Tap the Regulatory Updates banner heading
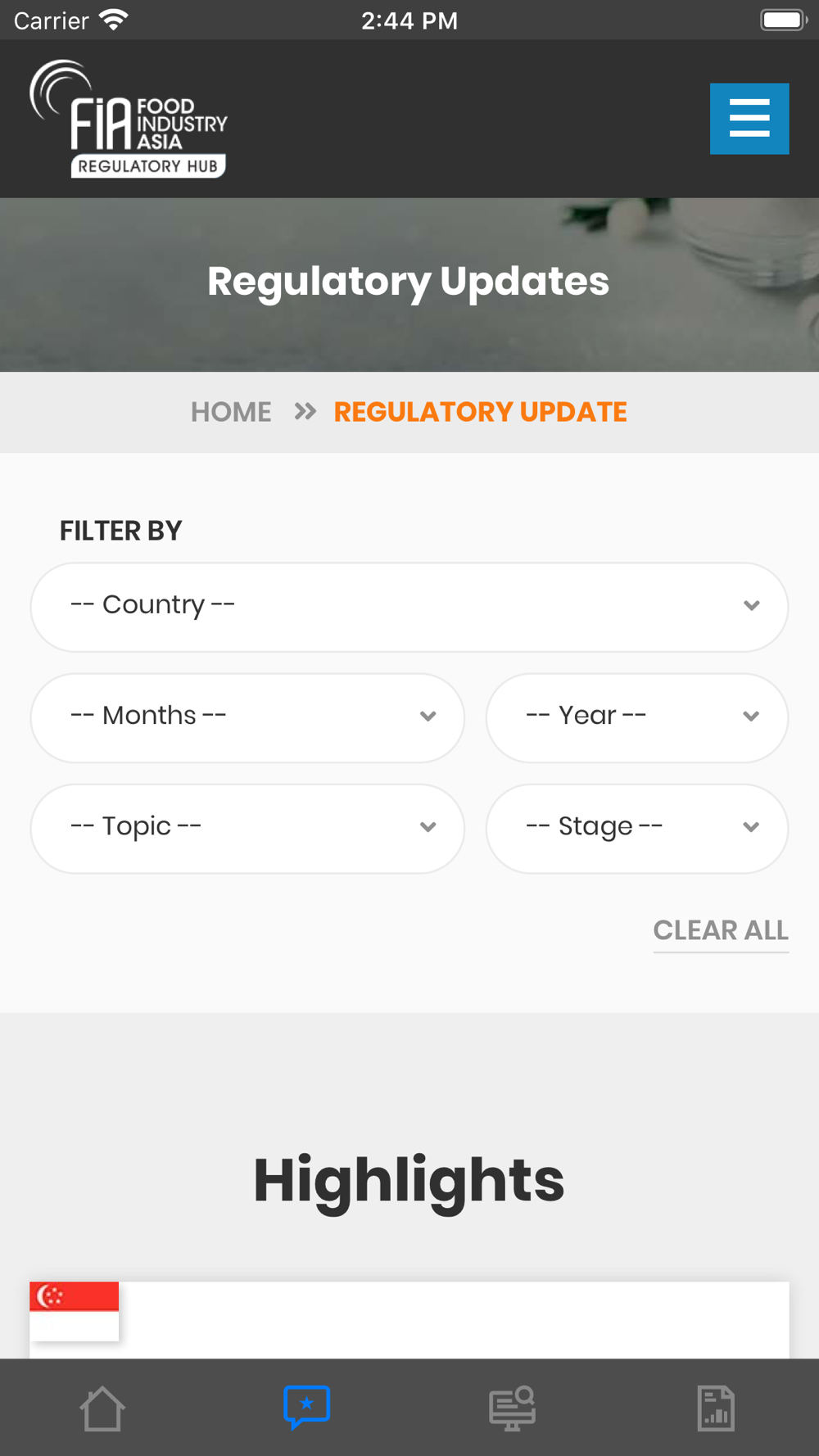Screen dimensions: 819x1456 [x=408, y=282]
